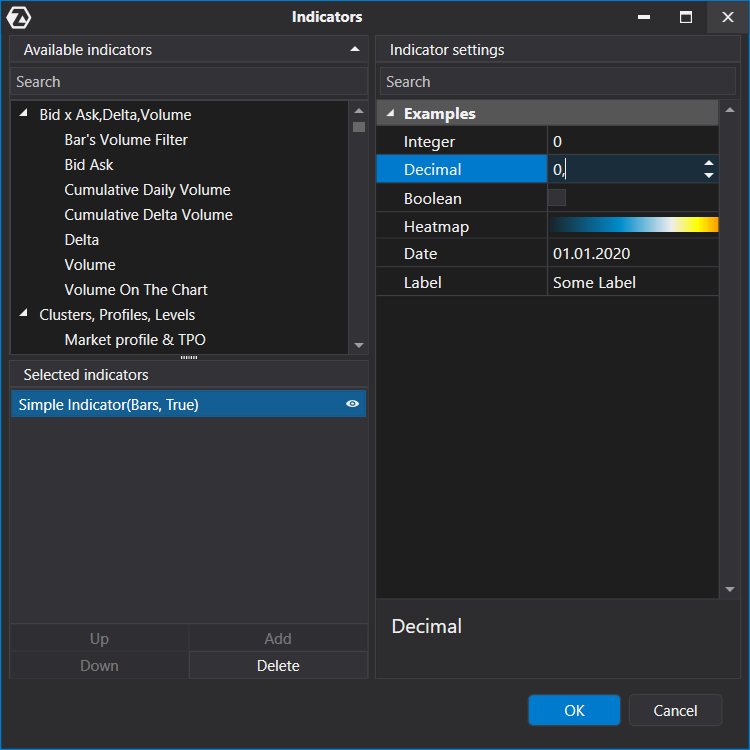Select Market profile & TPO indicator
750x750 pixels.
coord(135,340)
